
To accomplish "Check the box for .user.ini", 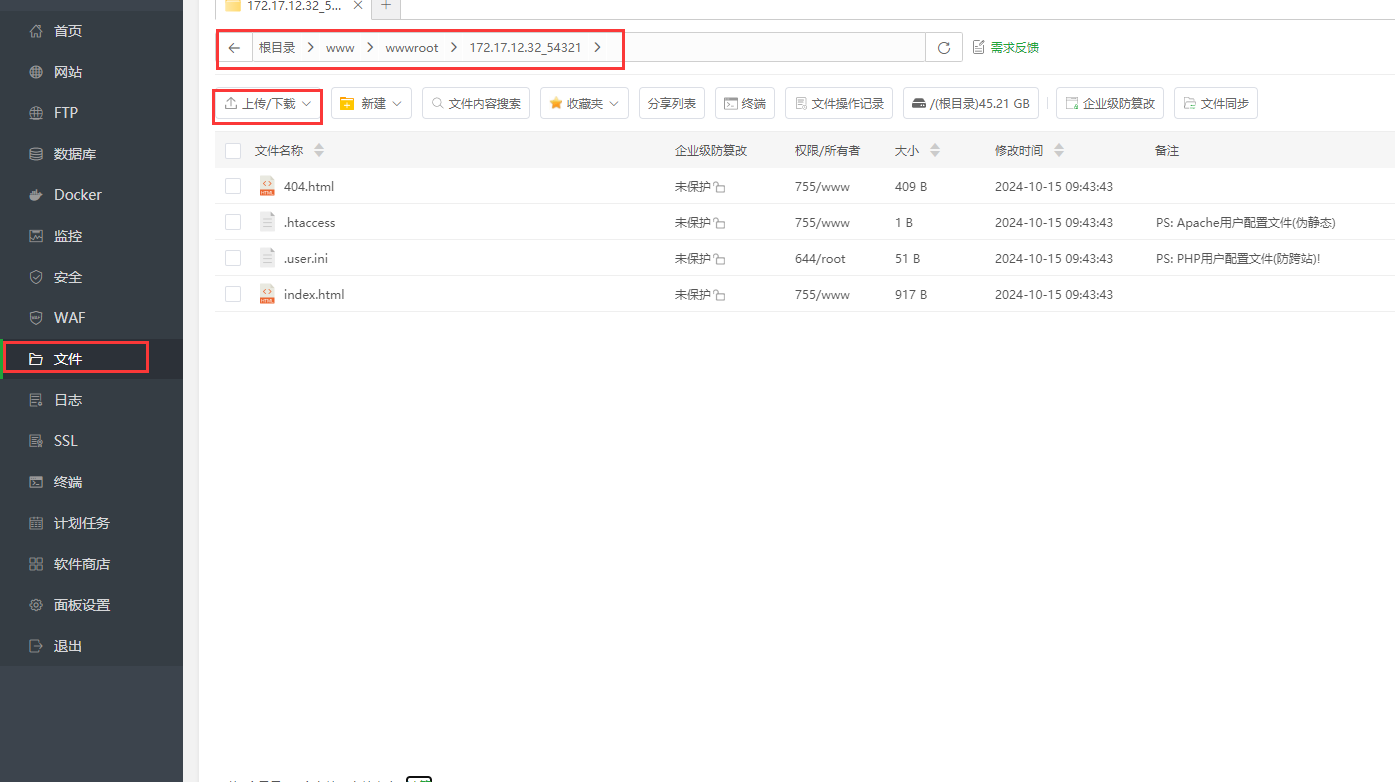I will (x=233, y=258).
